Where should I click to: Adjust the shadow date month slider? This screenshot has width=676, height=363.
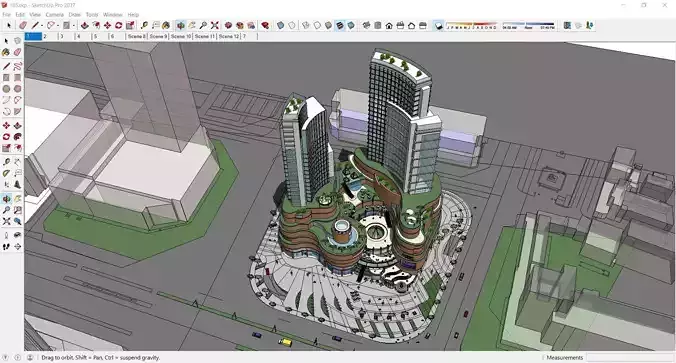pyautogui.click(x=471, y=25)
